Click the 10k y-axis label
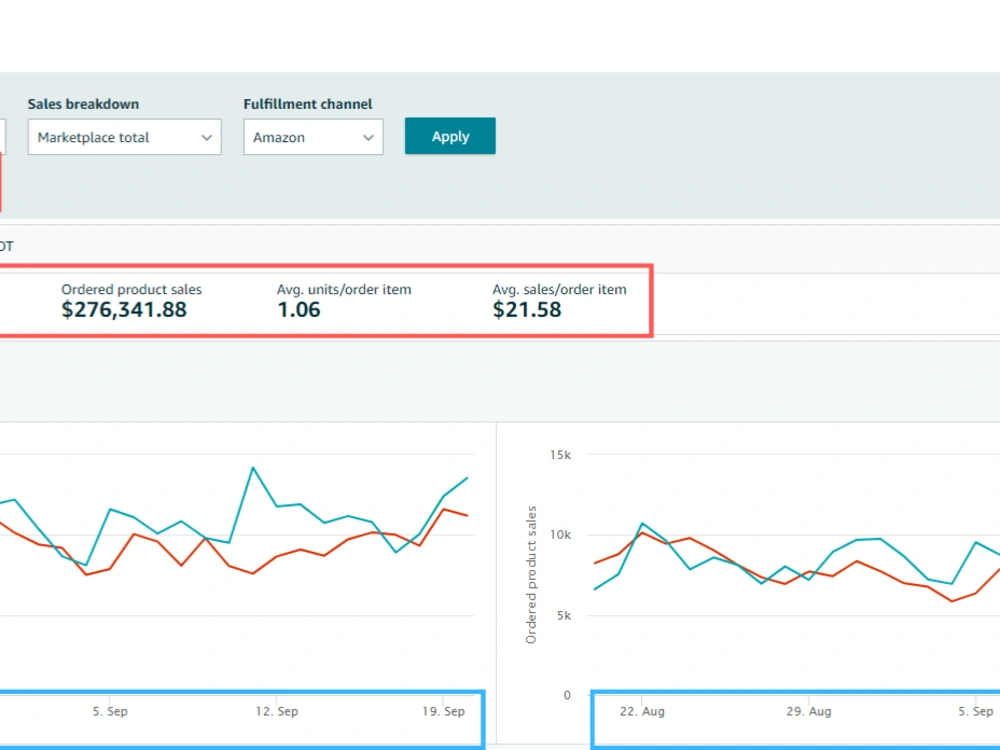 point(560,535)
